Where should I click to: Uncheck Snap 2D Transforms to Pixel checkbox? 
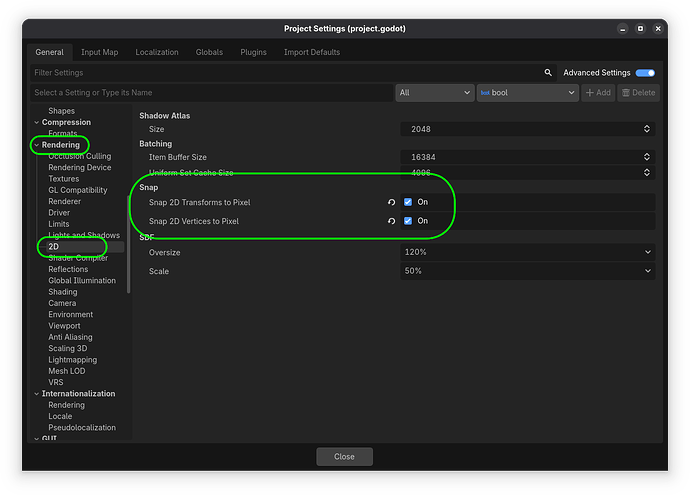click(408, 202)
